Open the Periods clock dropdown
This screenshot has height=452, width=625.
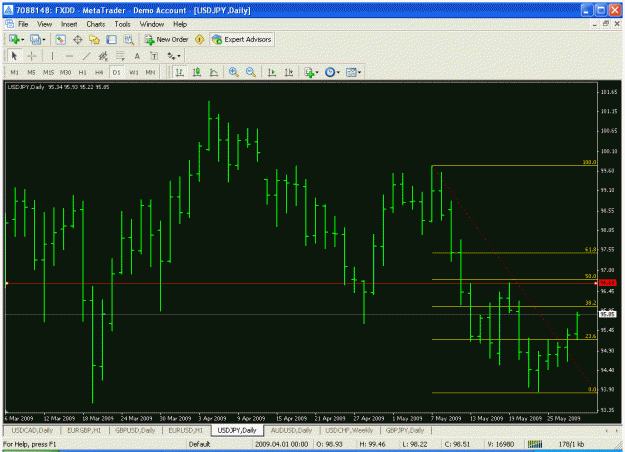click(332, 72)
